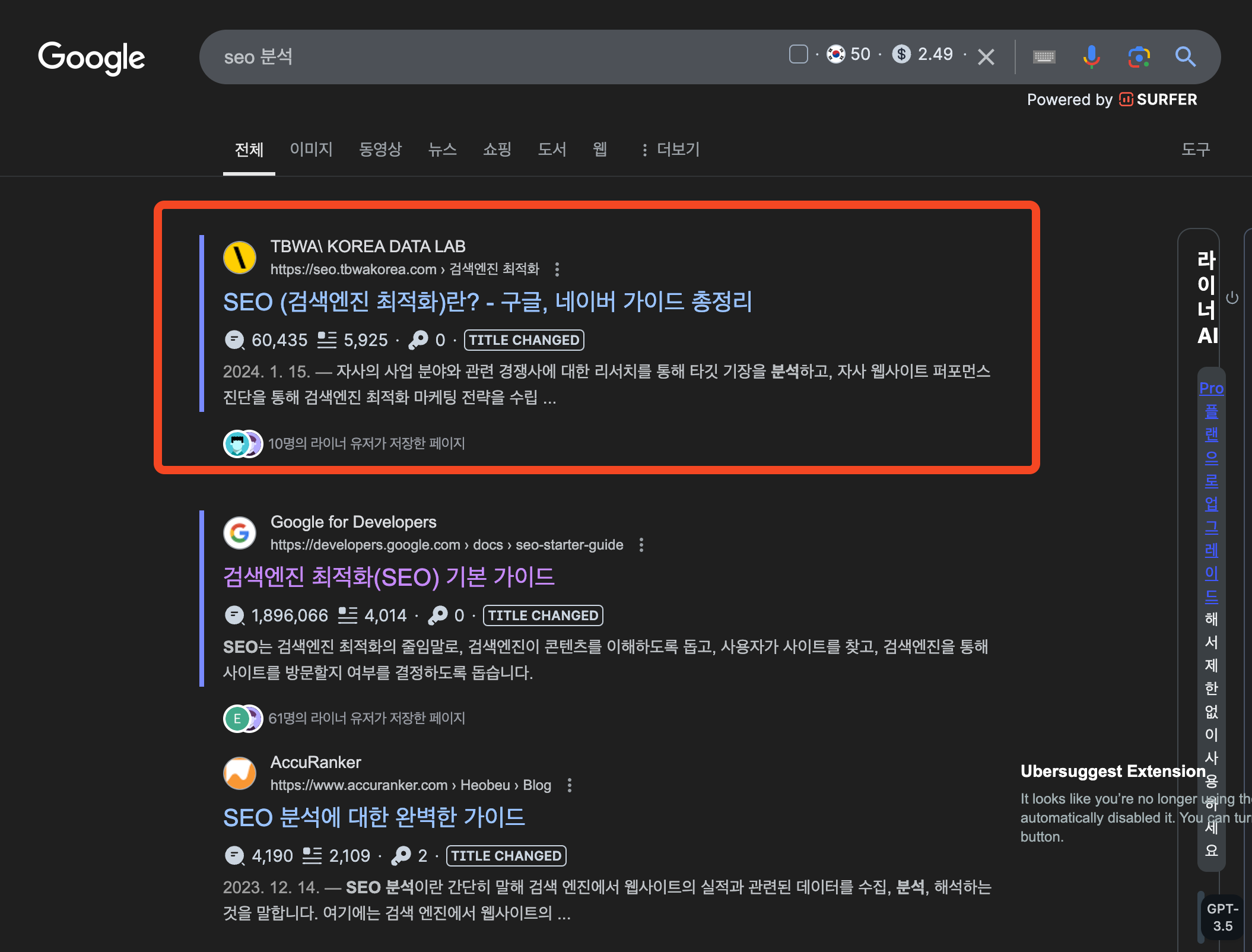Click TBWA result keyword key icon
This screenshot has height=952, width=1252.
(418, 340)
